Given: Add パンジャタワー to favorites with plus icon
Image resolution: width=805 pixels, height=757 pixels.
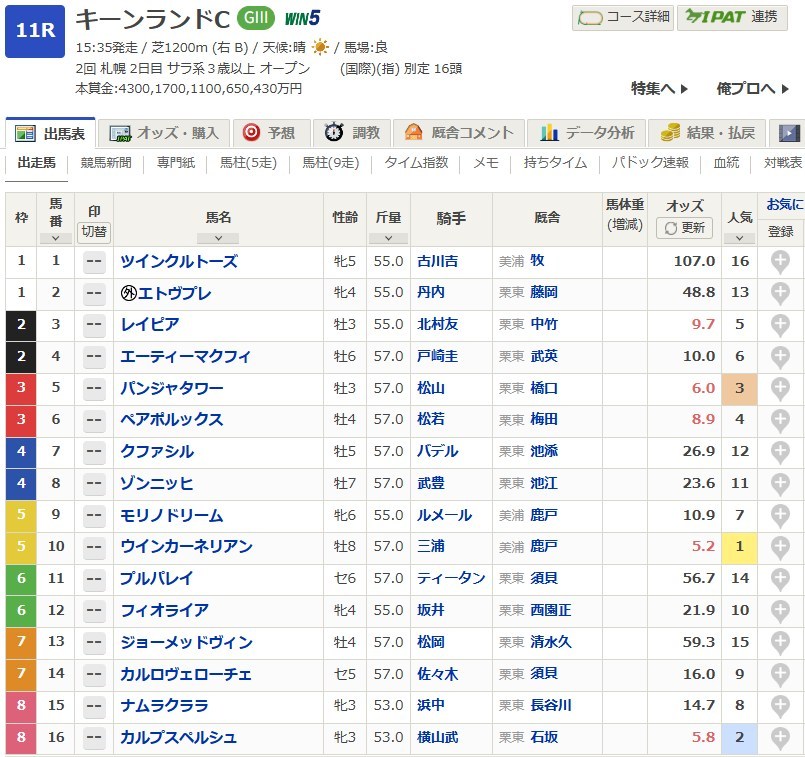Looking at the screenshot, I should pos(780,389).
